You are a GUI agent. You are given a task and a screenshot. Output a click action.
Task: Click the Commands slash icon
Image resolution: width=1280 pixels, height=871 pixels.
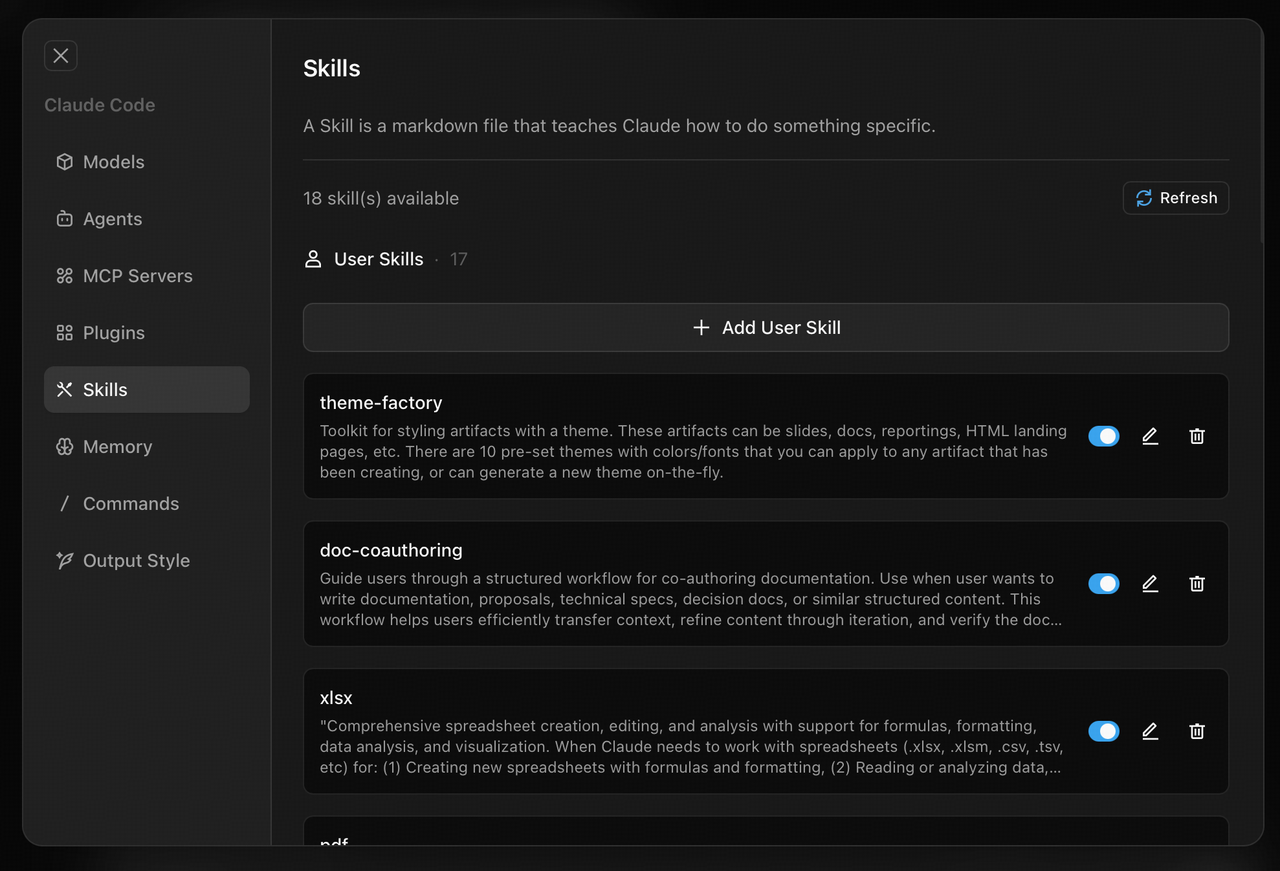64,503
